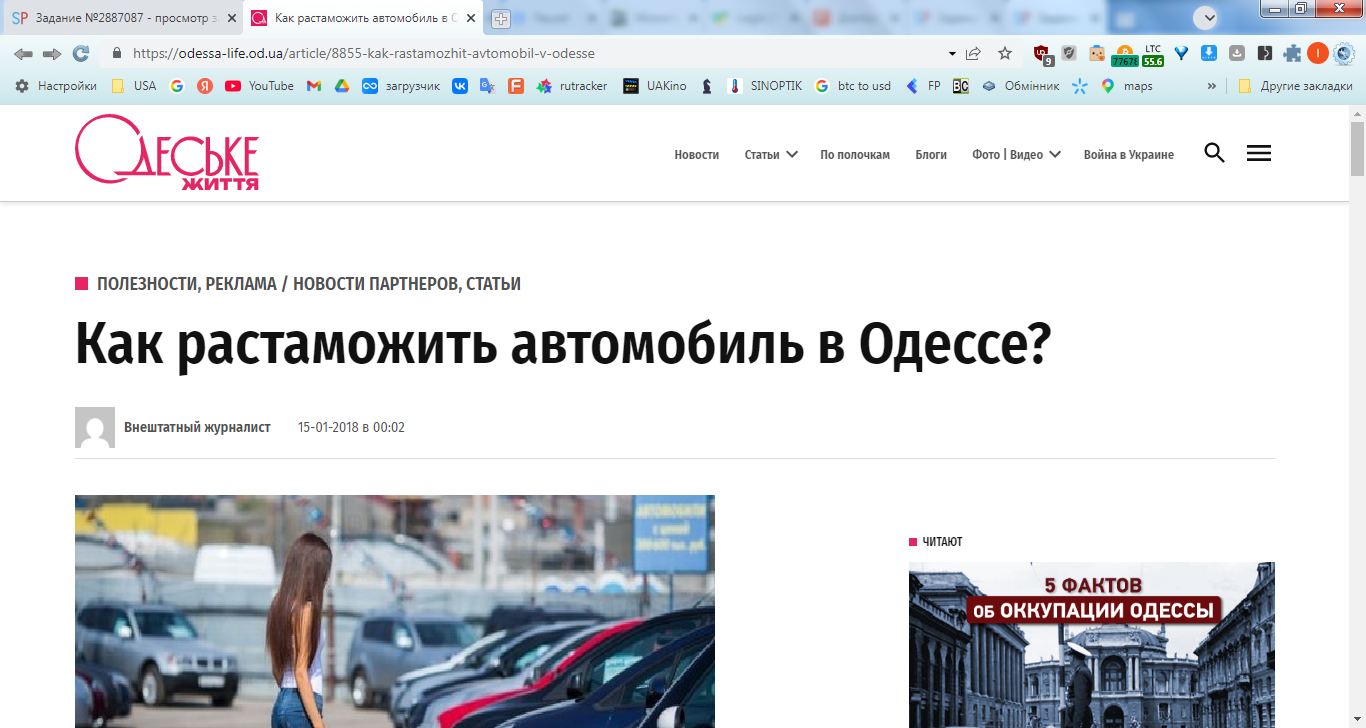
Task: Open the article car lot photo
Action: click(x=395, y=611)
